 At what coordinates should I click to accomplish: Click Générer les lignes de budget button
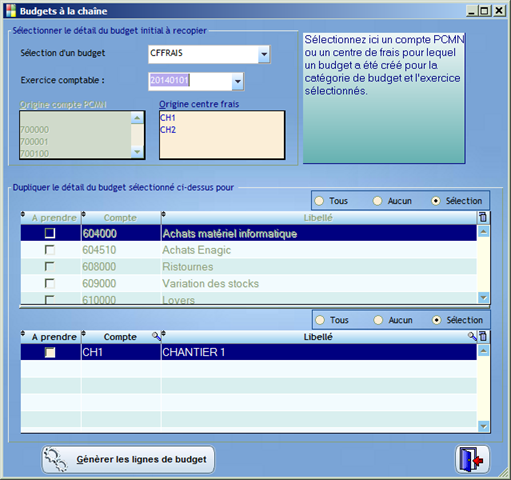tap(128, 460)
